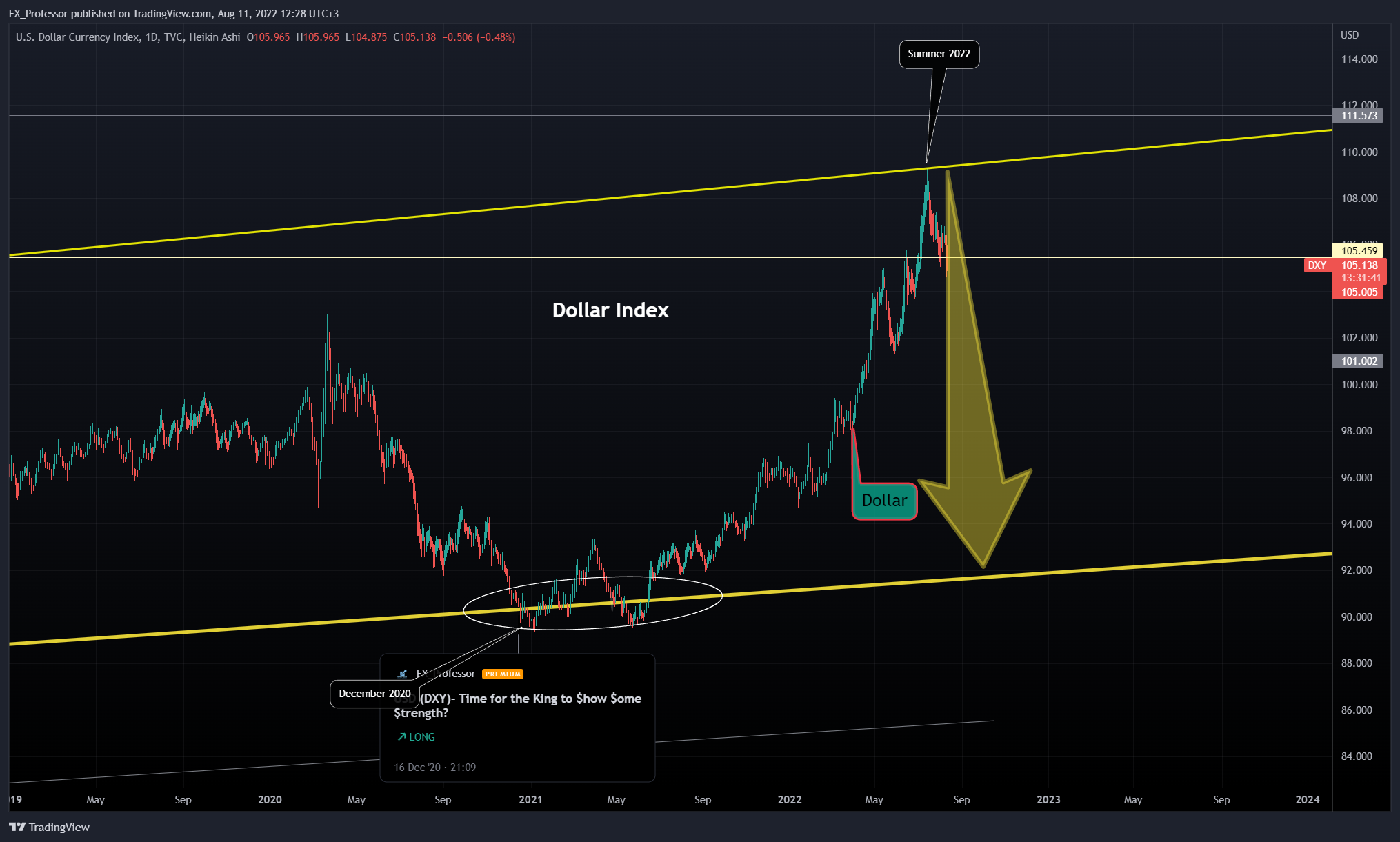The image size is (1400, 842).
Task: Click the TradingView logo at bottom left
Action: (49, 827)
